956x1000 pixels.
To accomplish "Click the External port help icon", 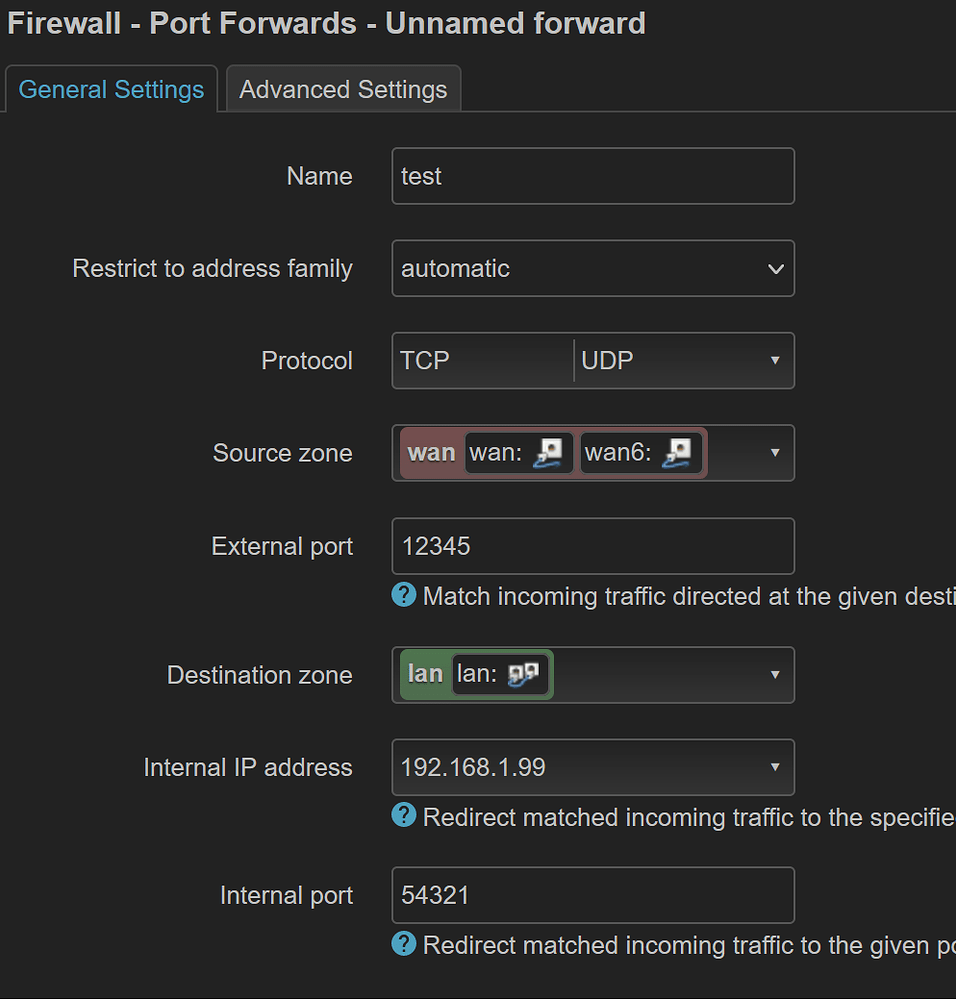I will [404, 596].
